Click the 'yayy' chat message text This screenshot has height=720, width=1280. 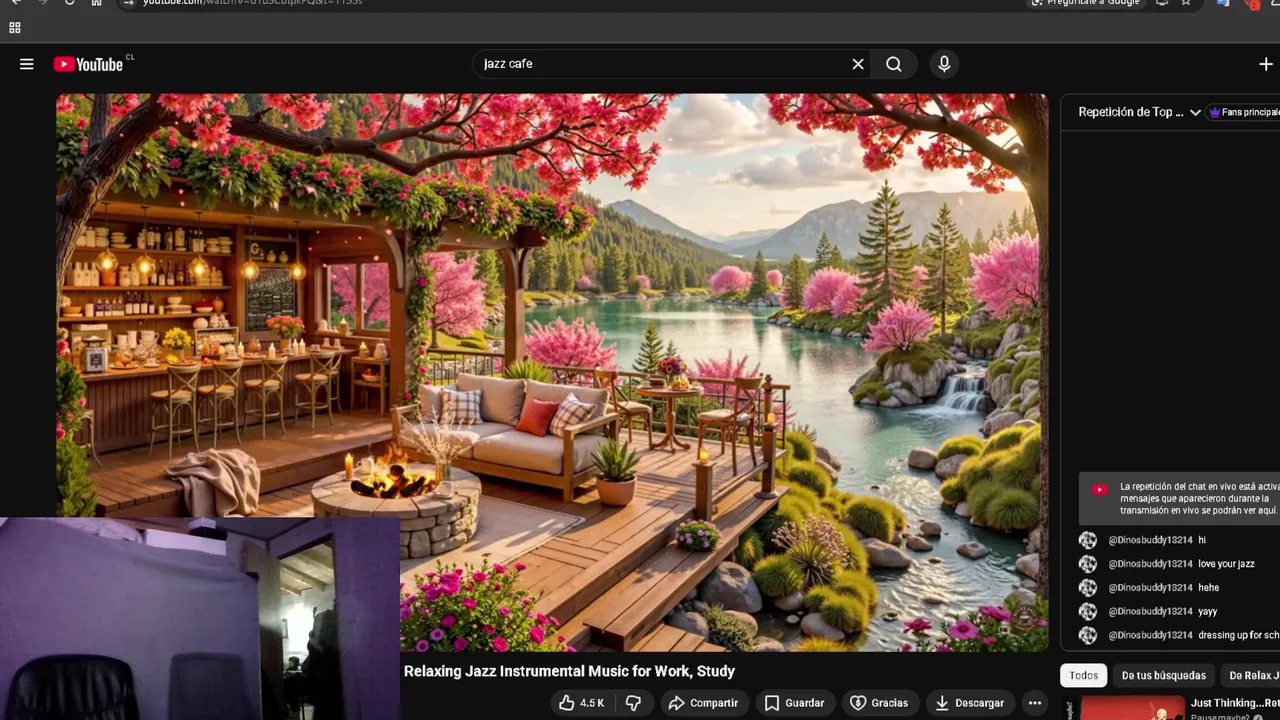point(1207,611)
